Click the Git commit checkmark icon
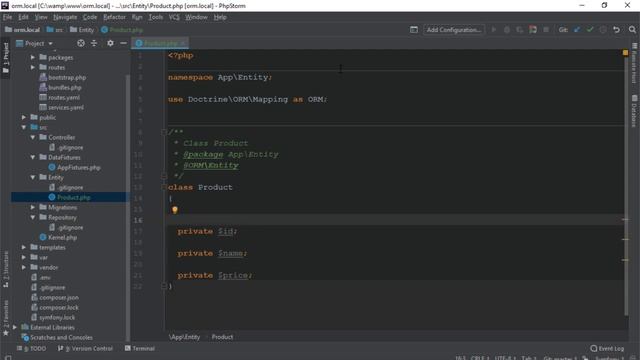The width and height of the screenshot is (640, 360). click(x=590, y=29)
